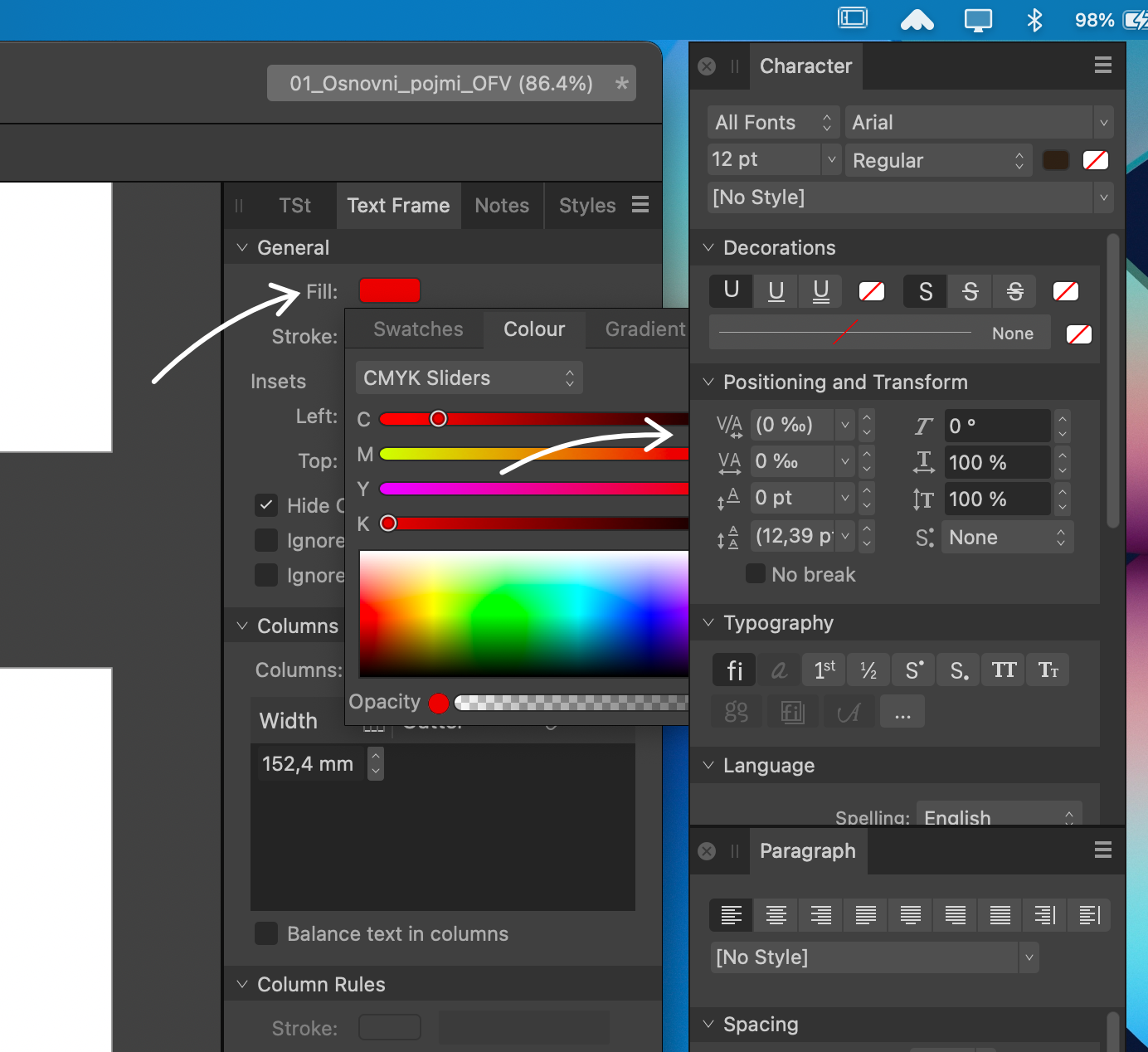Check Balance text in columns

click(x=266, y=933)
